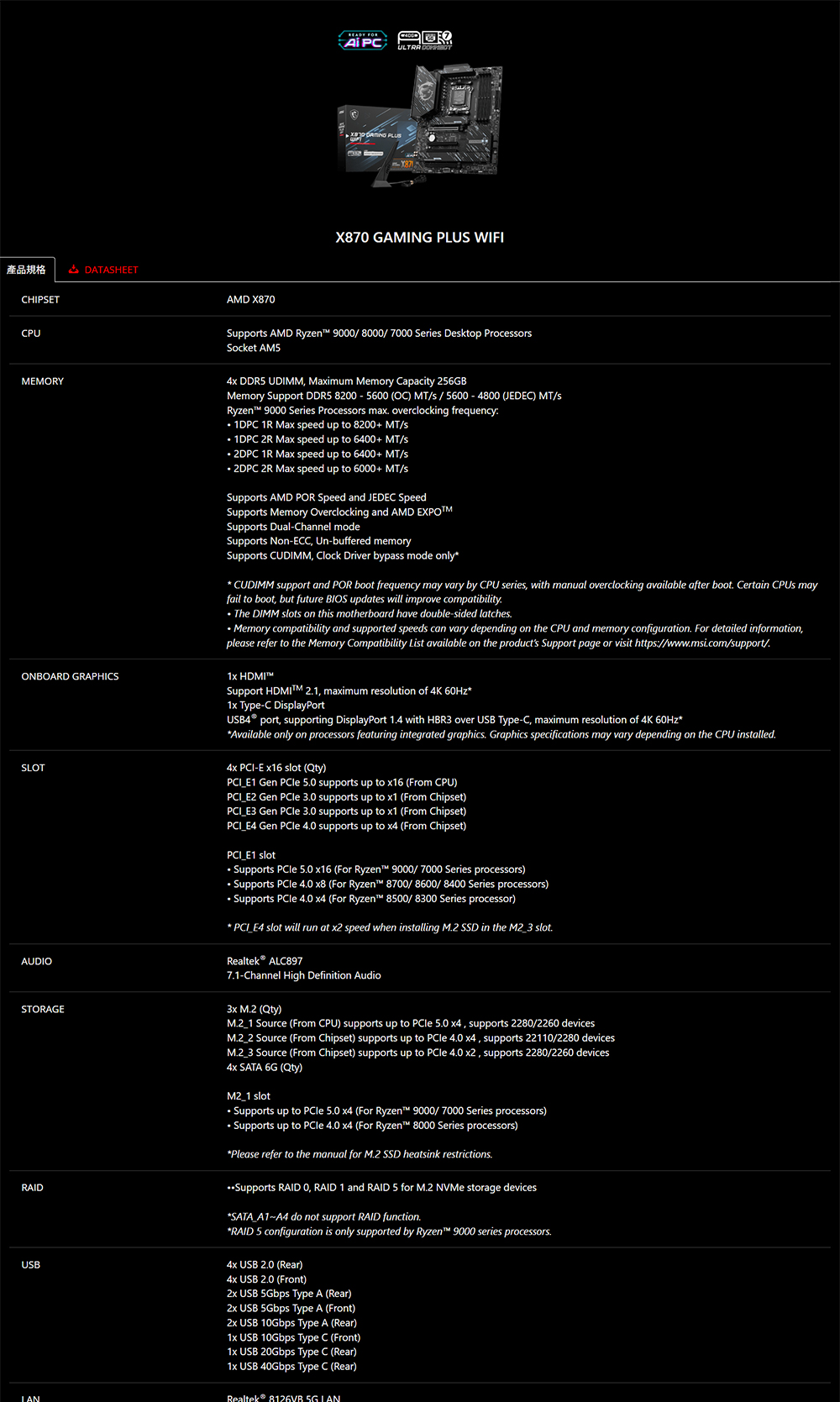Click the Ultra Connect badge icon
The height and width of the screenshot is (1402, 840).
(425, 40)
